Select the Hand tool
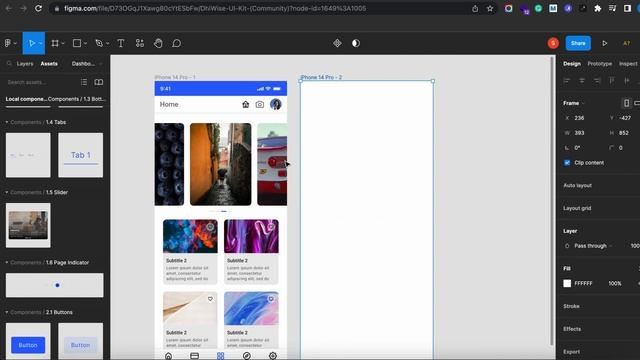The image size is (640, 360). pyautogui.click(x=158, y=43)
